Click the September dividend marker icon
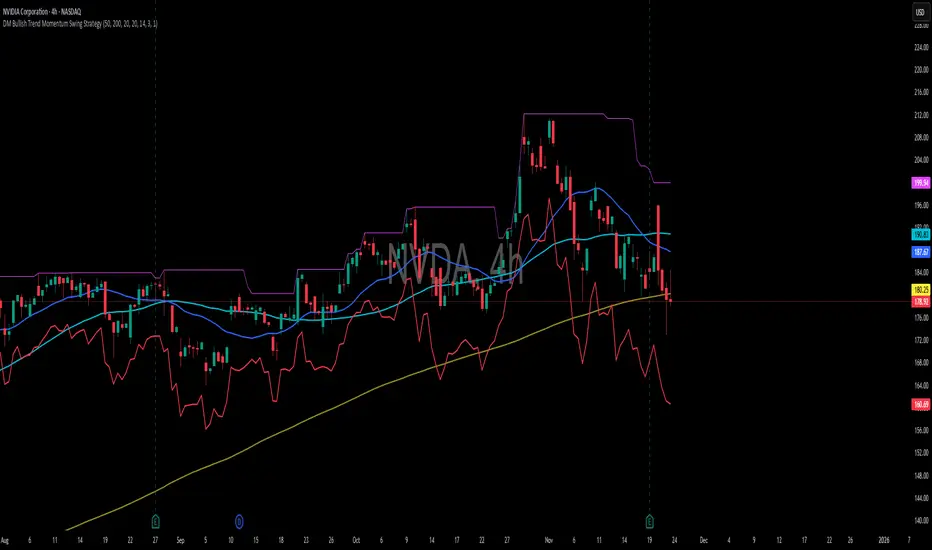 [239, 522]
